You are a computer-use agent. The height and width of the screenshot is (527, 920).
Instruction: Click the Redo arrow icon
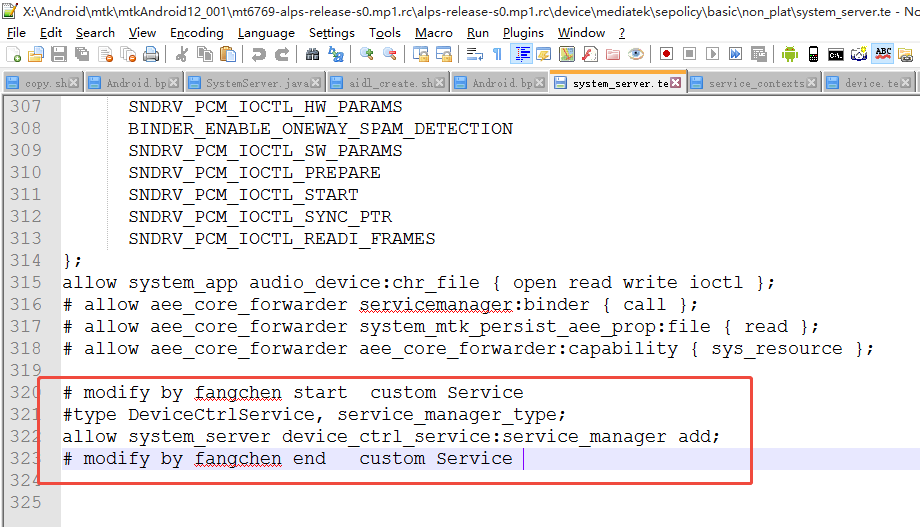pyautogui.click(x=282, y=55)
